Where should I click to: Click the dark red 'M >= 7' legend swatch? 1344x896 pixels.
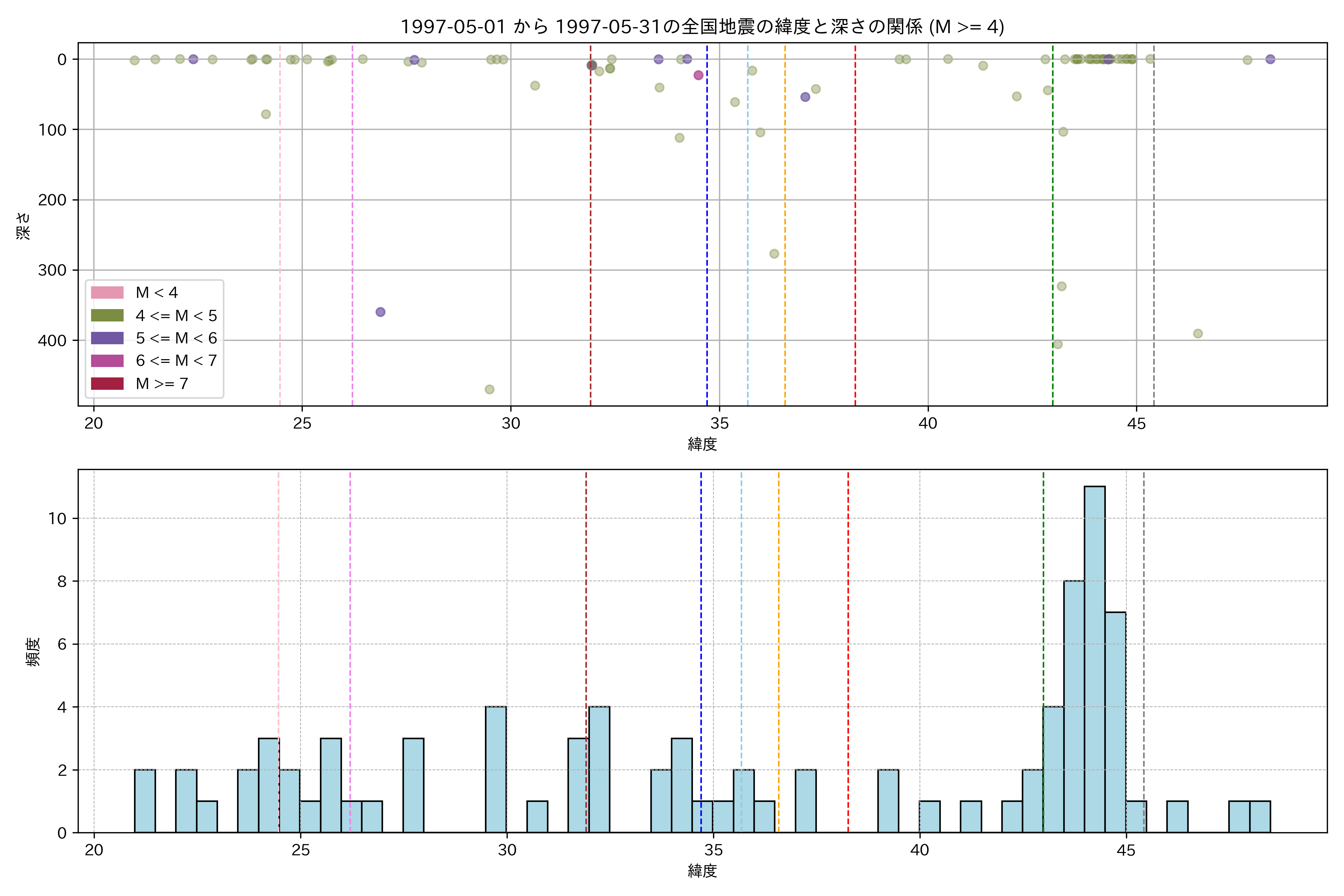pos(107,383)
